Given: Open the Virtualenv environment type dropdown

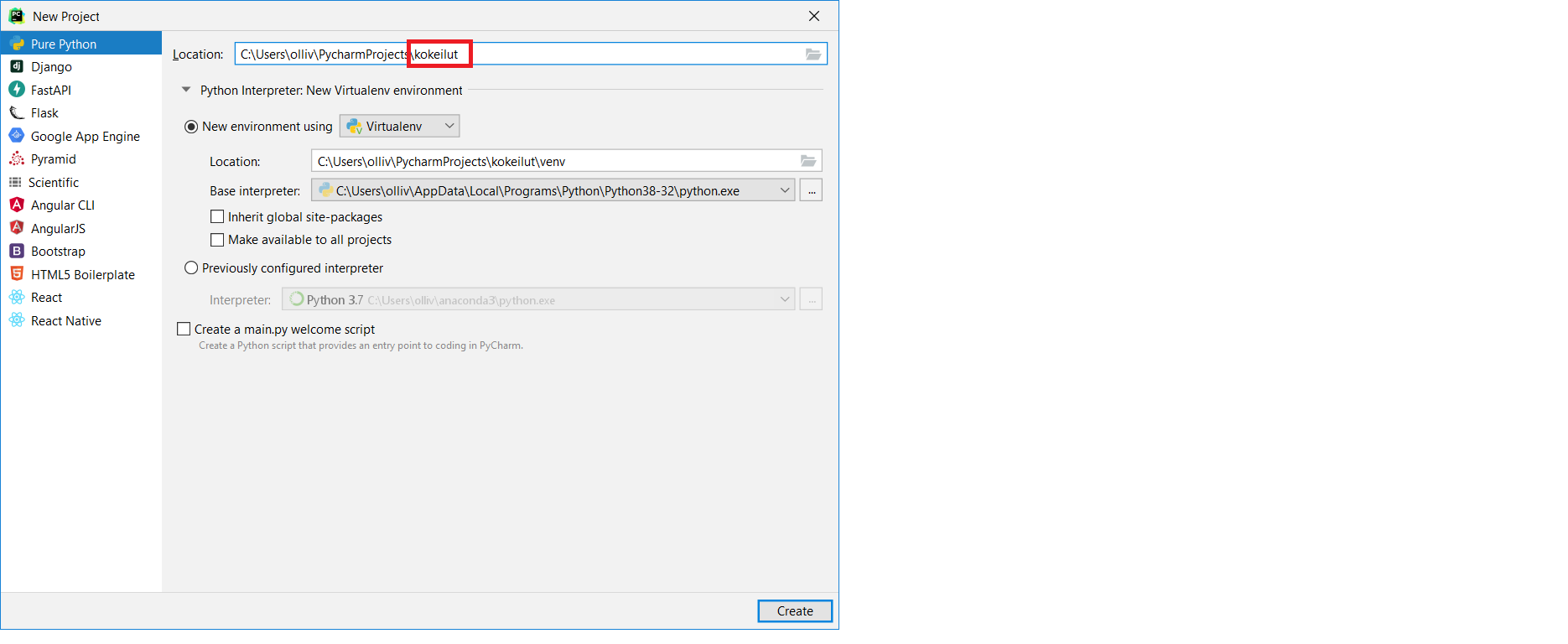Looking at the screenshot, I should [x=400, y=126].
